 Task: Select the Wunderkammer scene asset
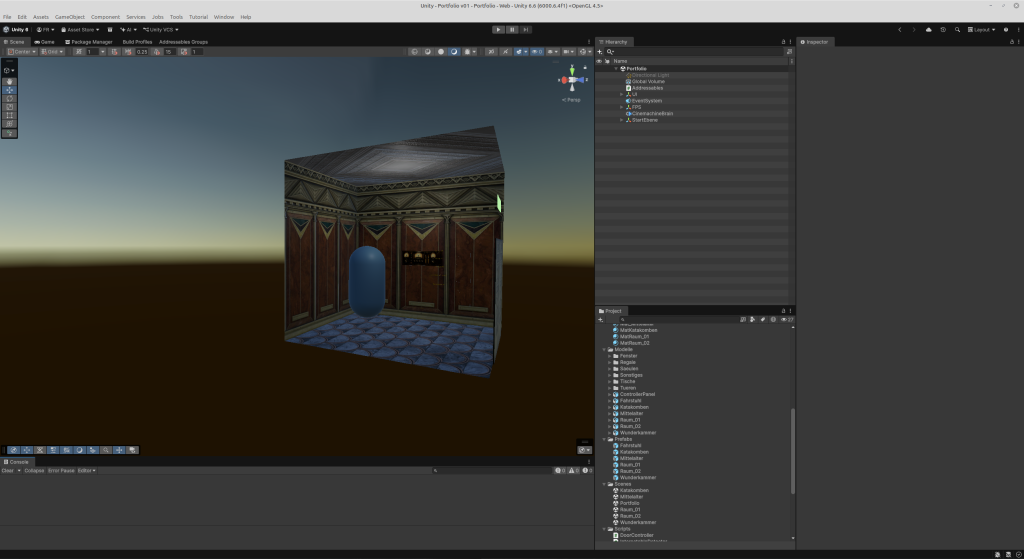point(638,522)
